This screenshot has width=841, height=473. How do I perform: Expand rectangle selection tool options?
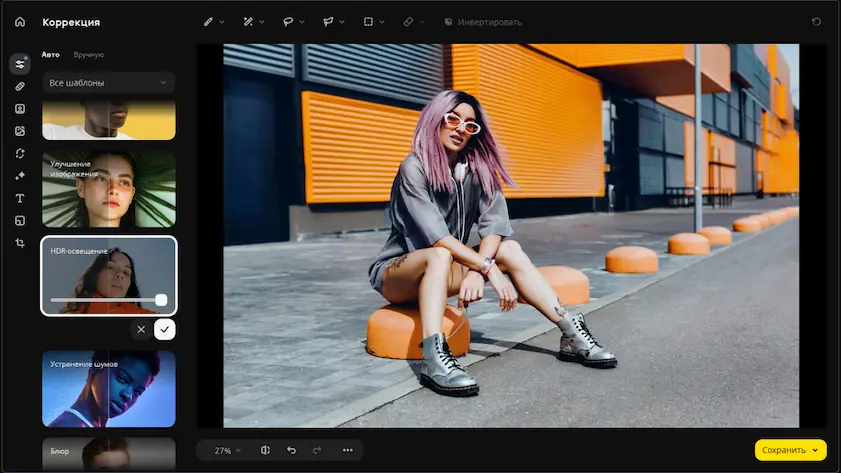pos(382,22)
